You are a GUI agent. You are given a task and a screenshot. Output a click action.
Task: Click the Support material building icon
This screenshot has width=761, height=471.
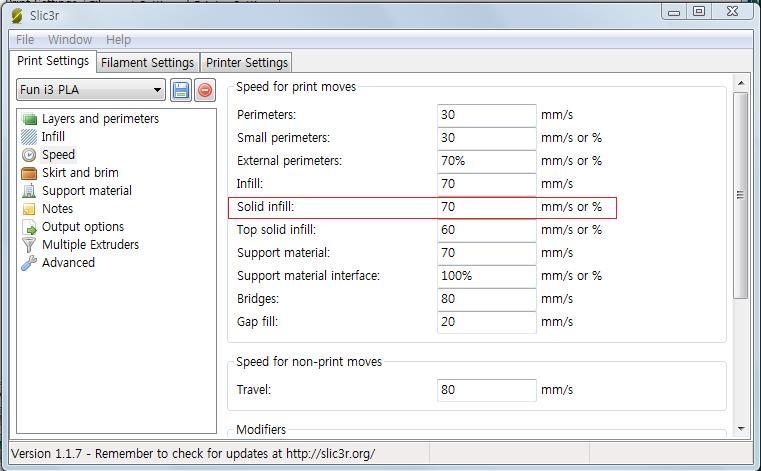[x=29, y=191]
